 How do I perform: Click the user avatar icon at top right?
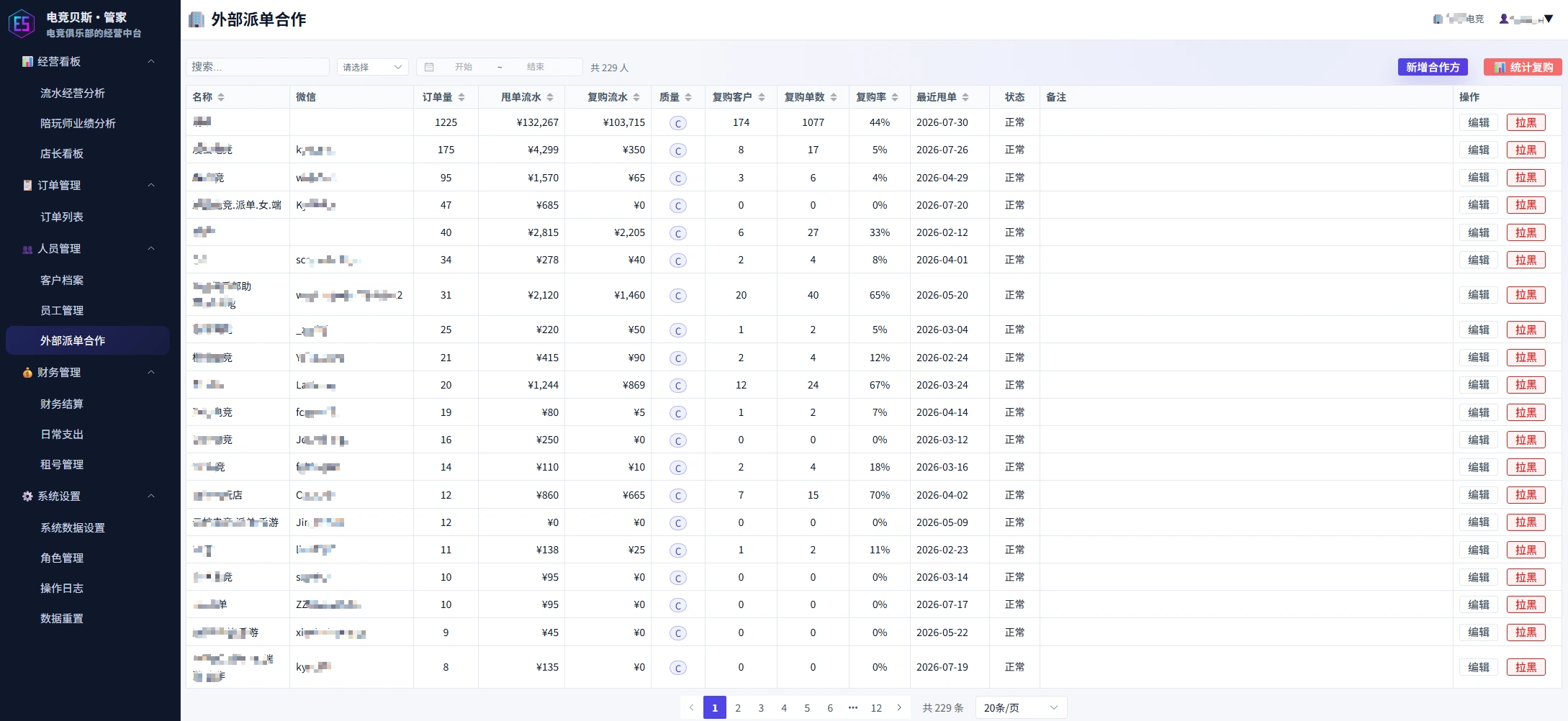coord(1504,19)
